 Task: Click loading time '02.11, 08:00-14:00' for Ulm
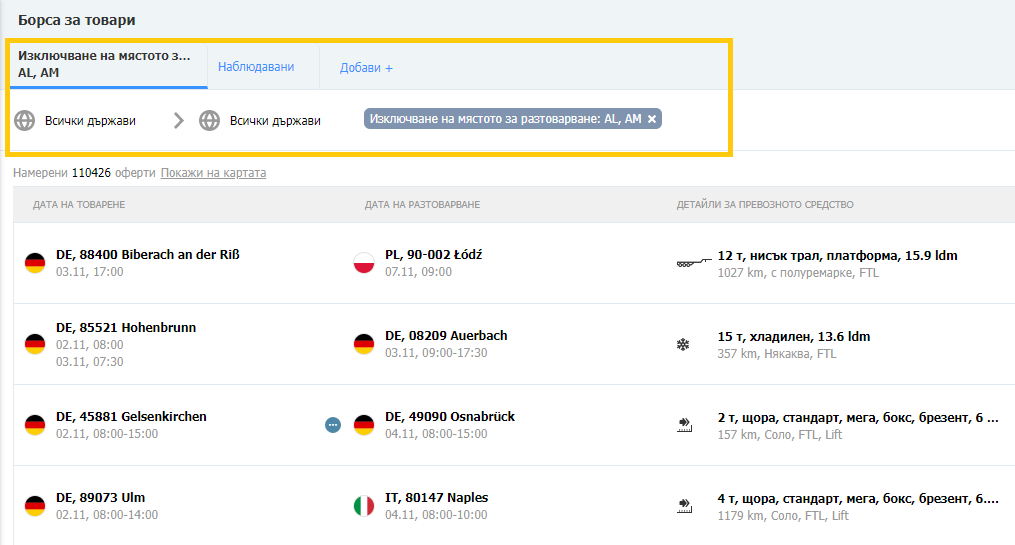pos(107,515)
